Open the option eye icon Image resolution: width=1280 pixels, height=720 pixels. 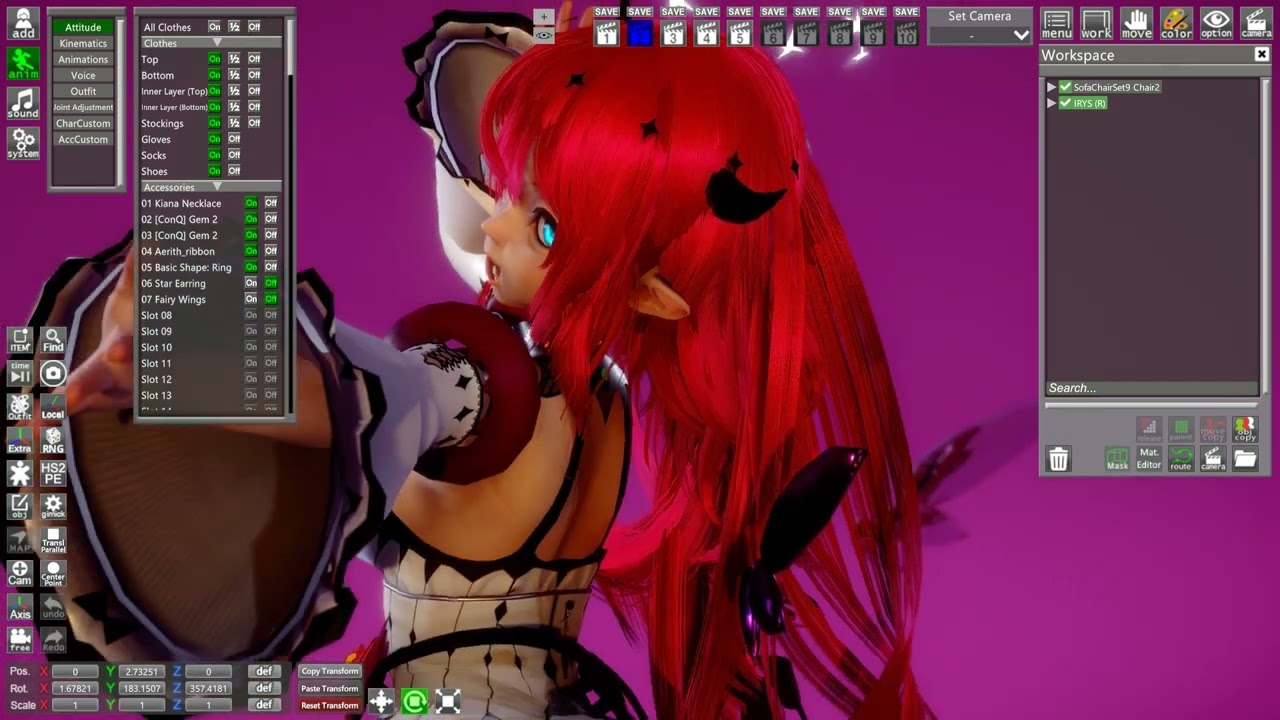1217,23
